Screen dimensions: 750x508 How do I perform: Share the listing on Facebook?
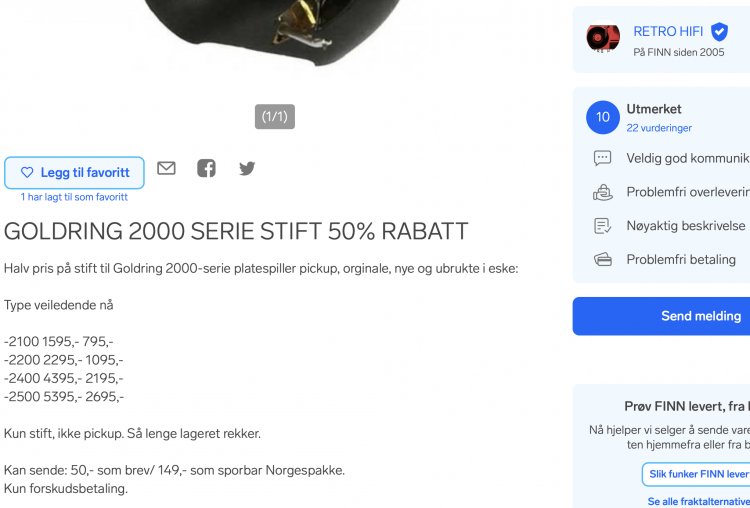[207, 168]
